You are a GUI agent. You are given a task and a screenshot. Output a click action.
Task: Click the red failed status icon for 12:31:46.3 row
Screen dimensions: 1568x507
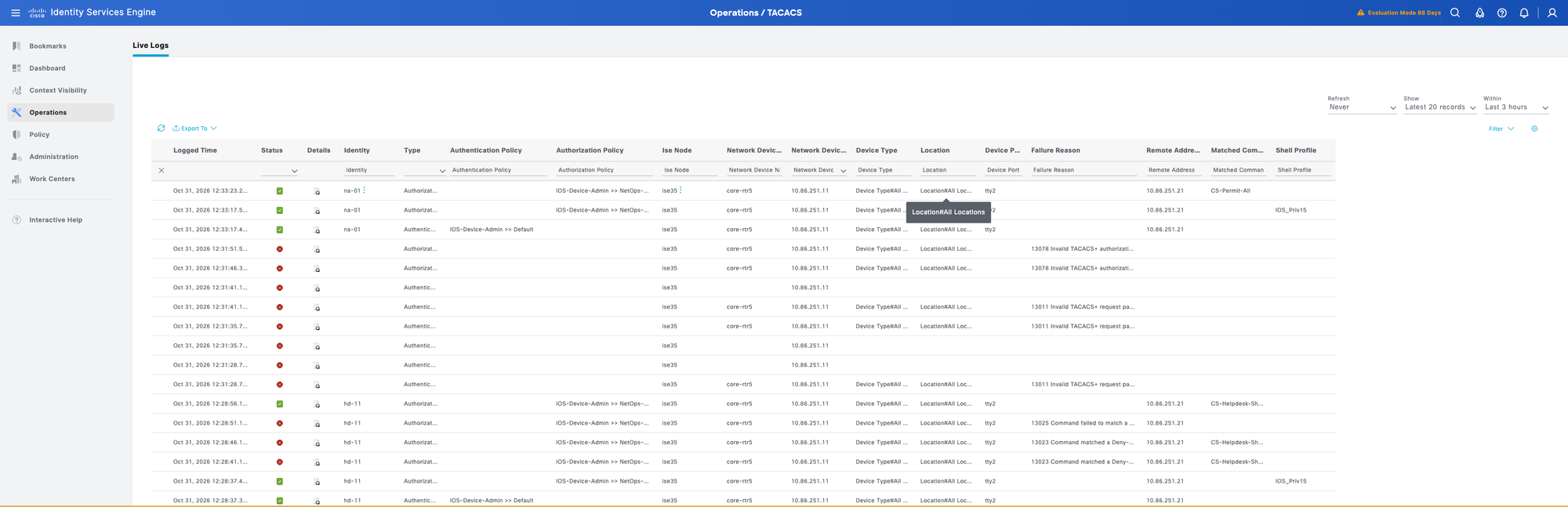click(280, 268)
